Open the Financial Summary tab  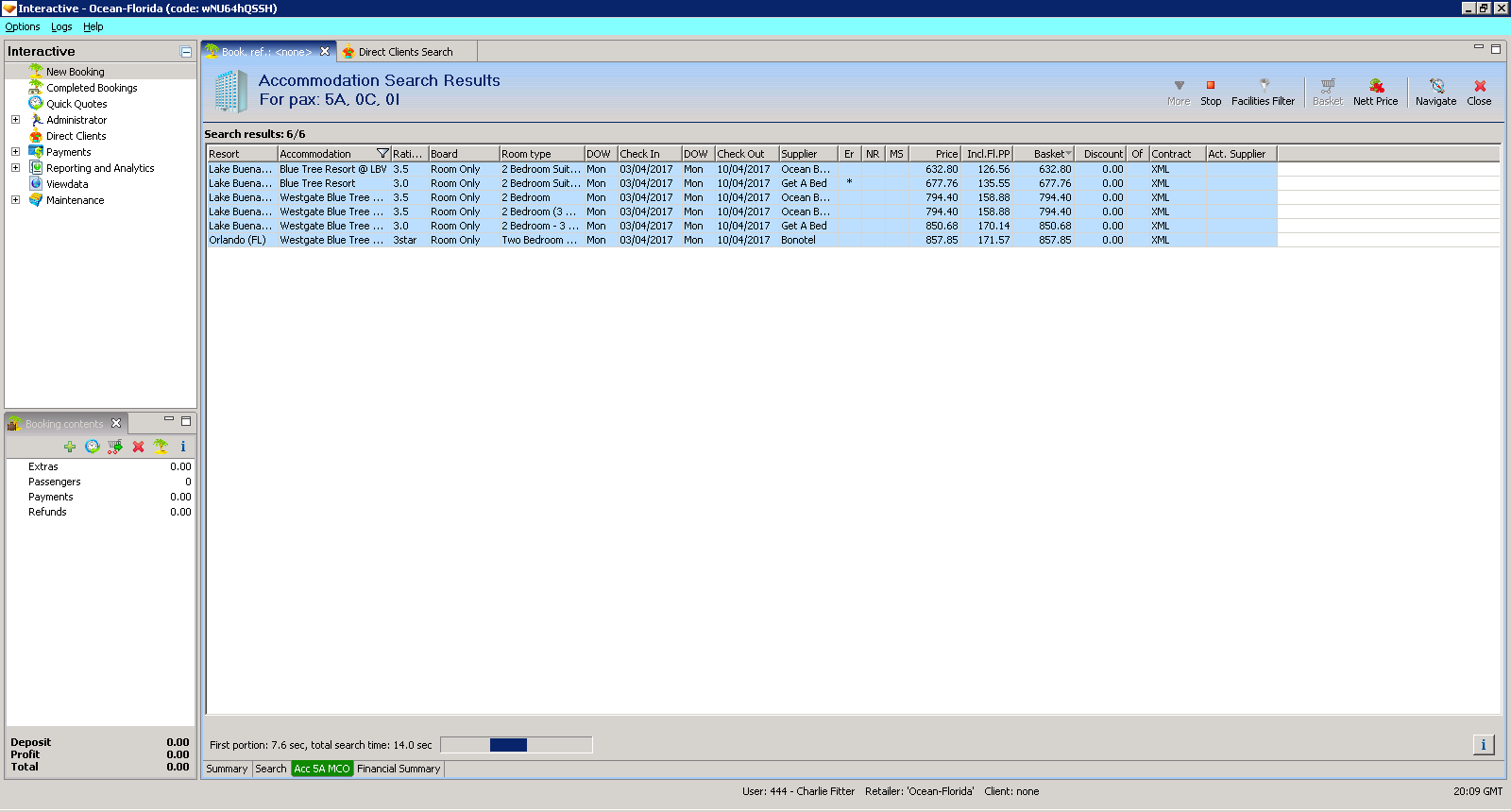click(x=399, y=769)
